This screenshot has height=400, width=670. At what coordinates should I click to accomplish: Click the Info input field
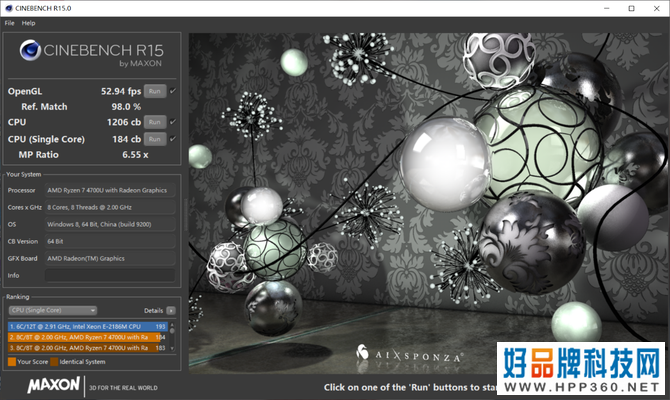pos(110,276)
